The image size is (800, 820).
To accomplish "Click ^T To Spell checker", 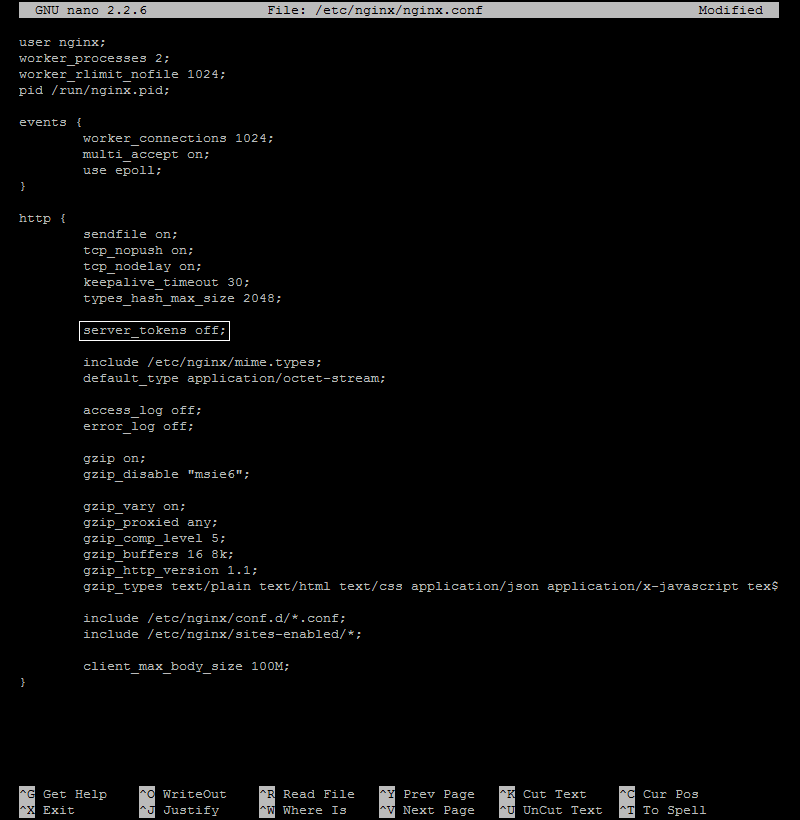I will 663,809.
